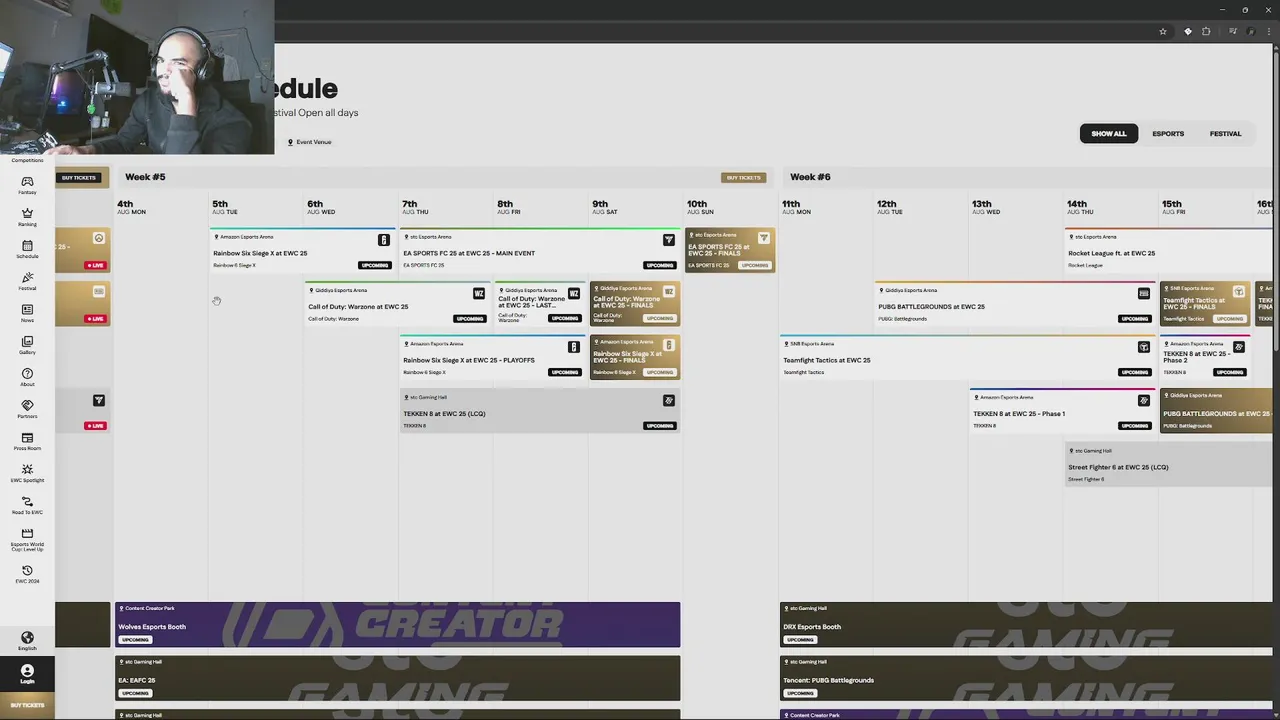
Task: Switch to the Festival filter tab
Action: click(x=1225, y=133)
